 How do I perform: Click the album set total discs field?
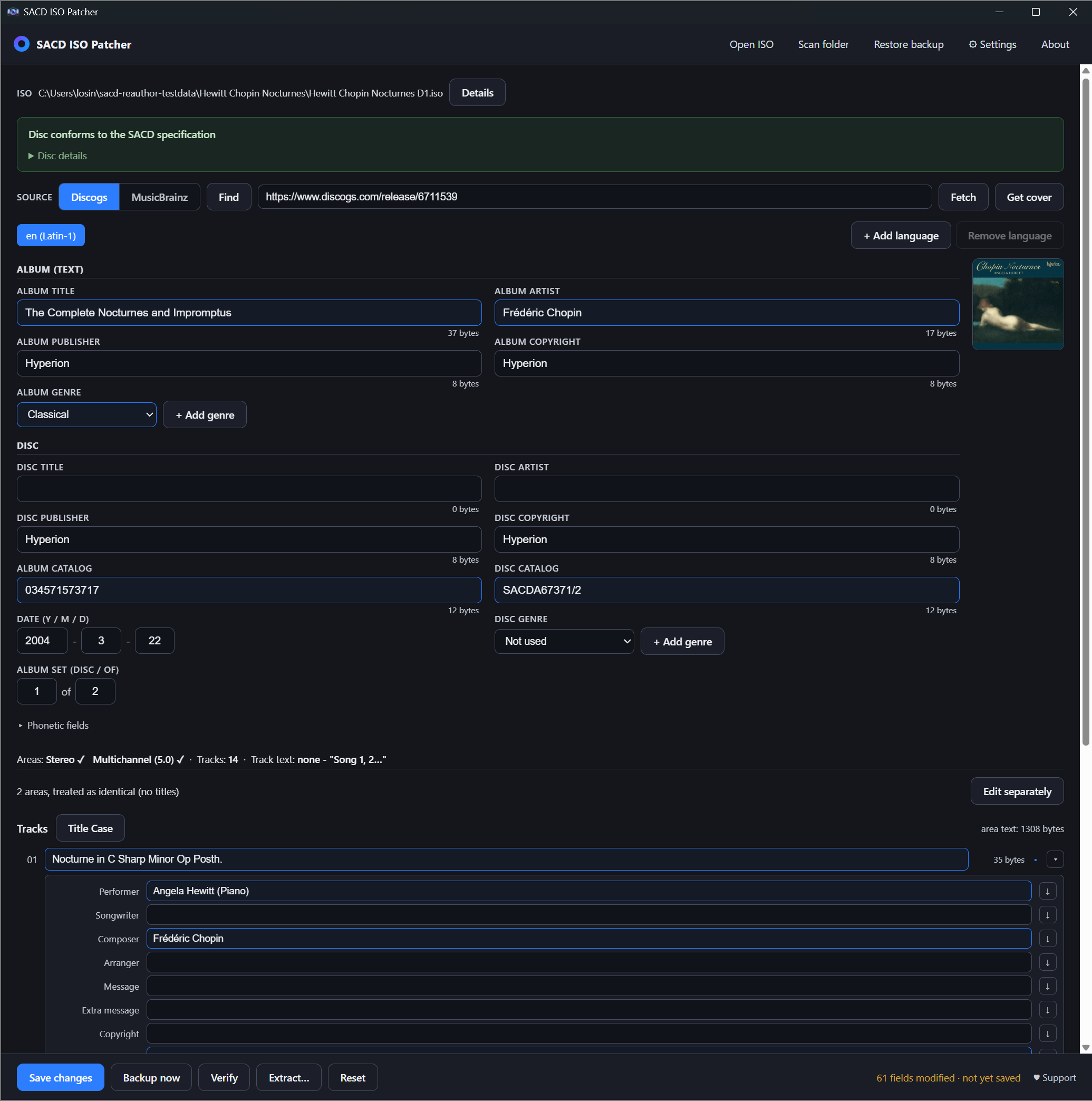[x=95, y=691]
